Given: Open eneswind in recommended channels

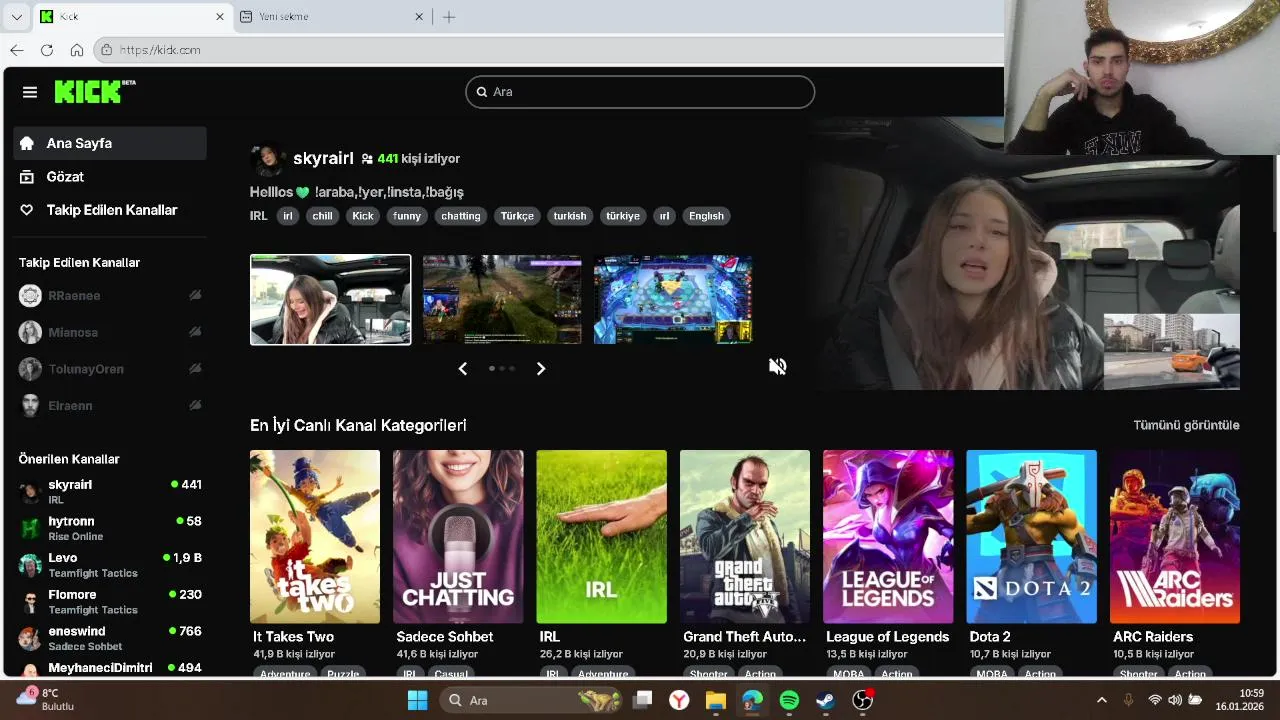Looking at the screenshot, I should (110, 638).
